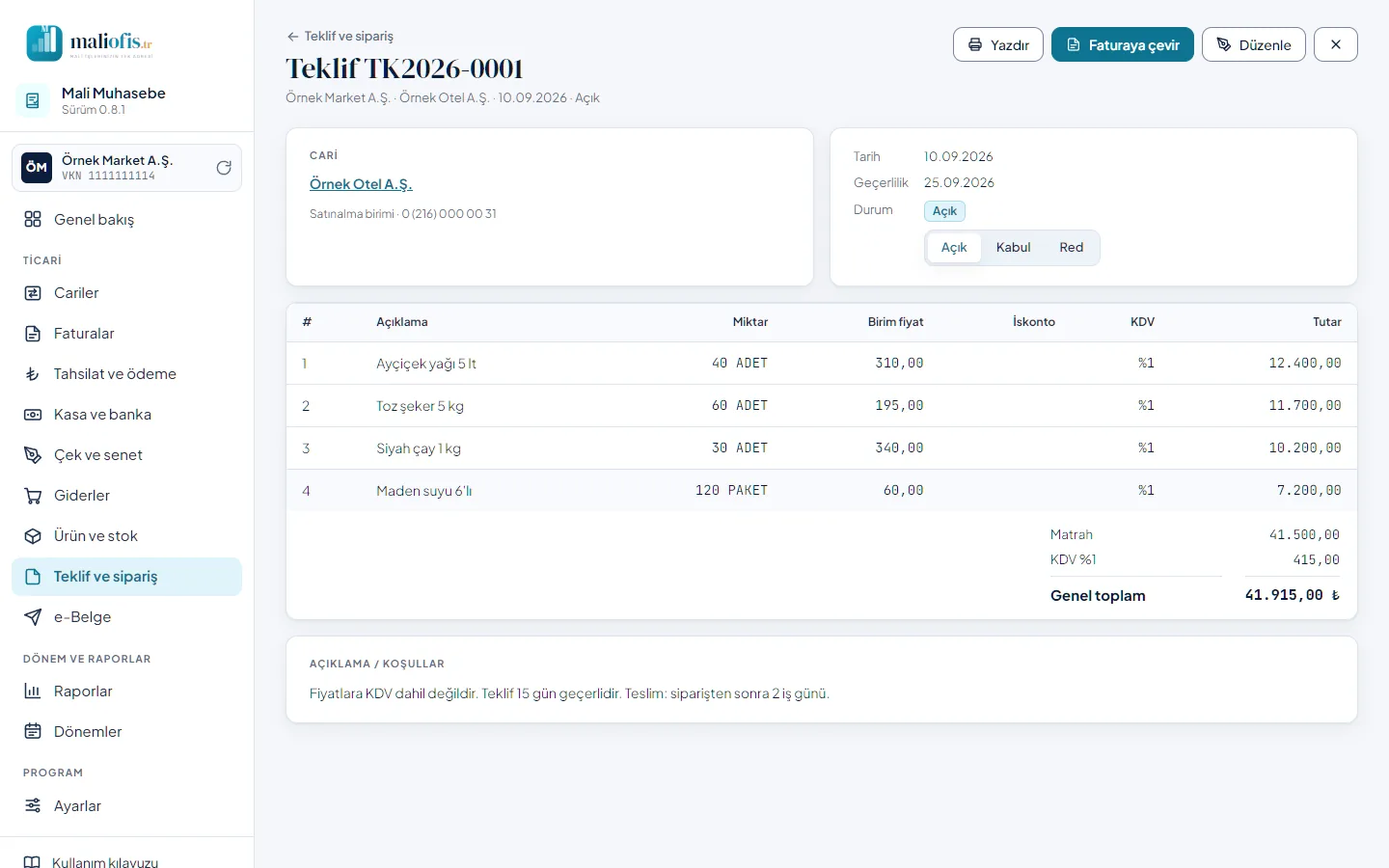Open Cariler from the sidebar
The width and height of the screenshot is (1389, 868).
coord(126,293)
